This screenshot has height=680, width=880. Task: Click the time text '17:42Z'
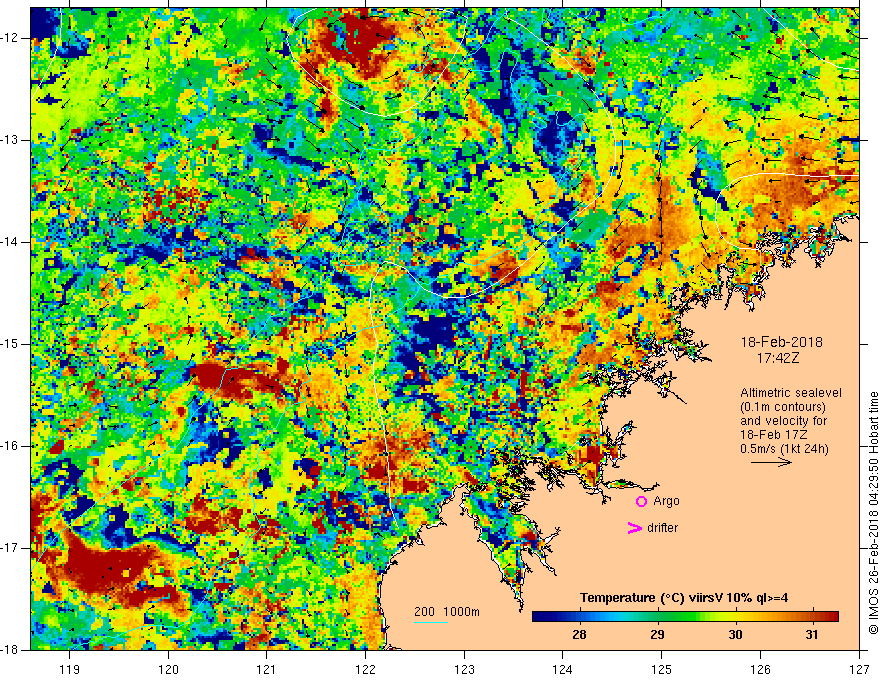[778, 358]
